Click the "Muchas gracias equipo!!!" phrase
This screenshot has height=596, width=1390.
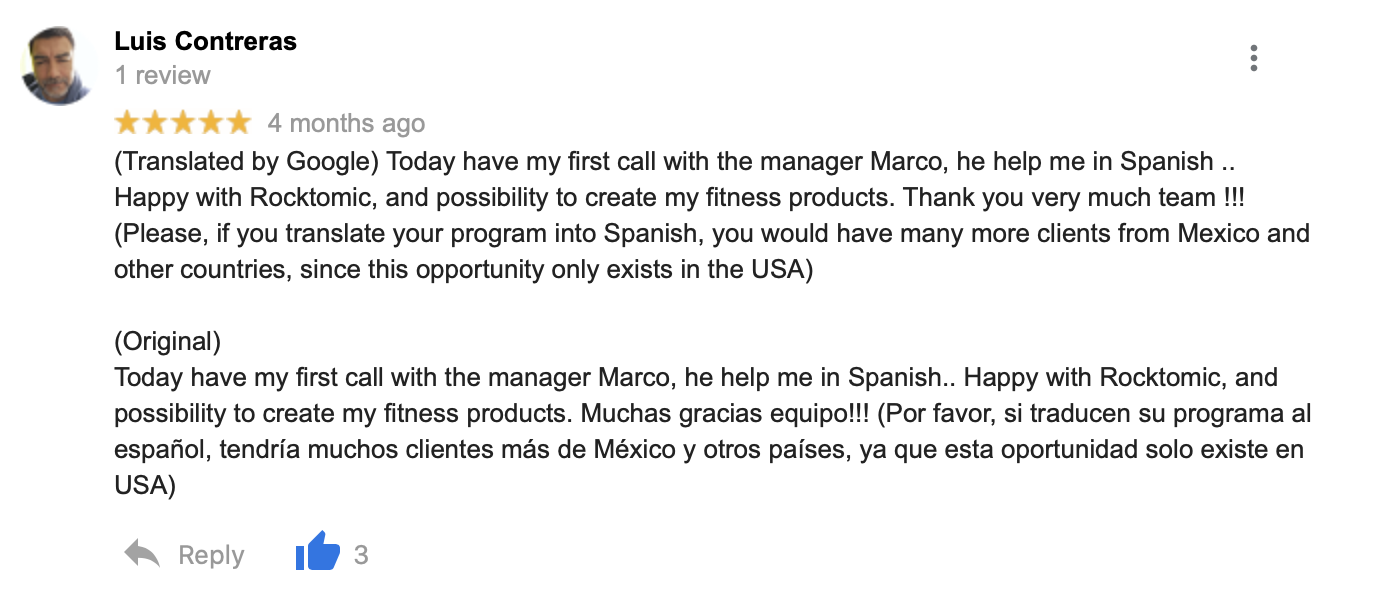(725, 414)
